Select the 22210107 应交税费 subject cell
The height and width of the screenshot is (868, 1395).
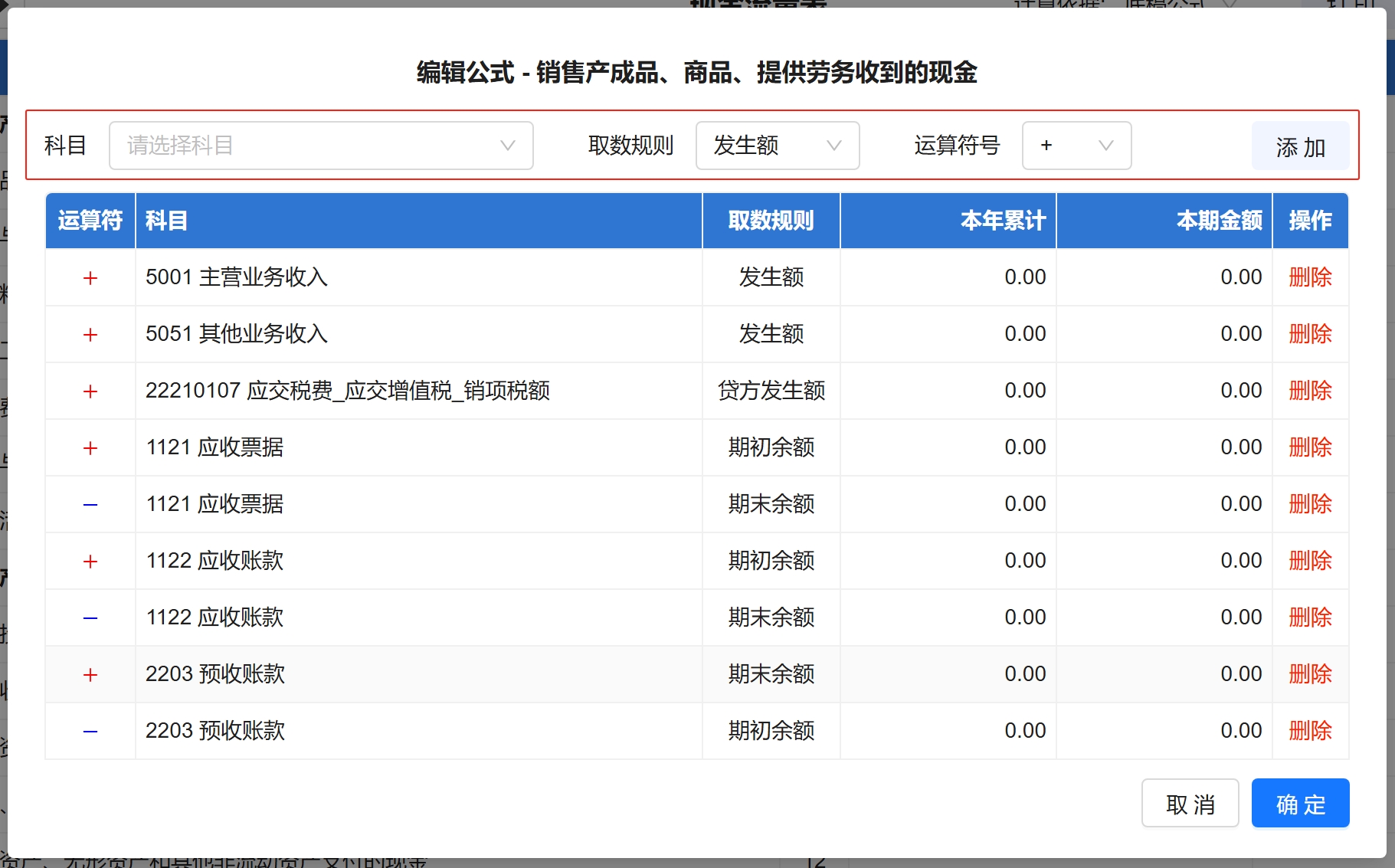(x=347, y=391)
